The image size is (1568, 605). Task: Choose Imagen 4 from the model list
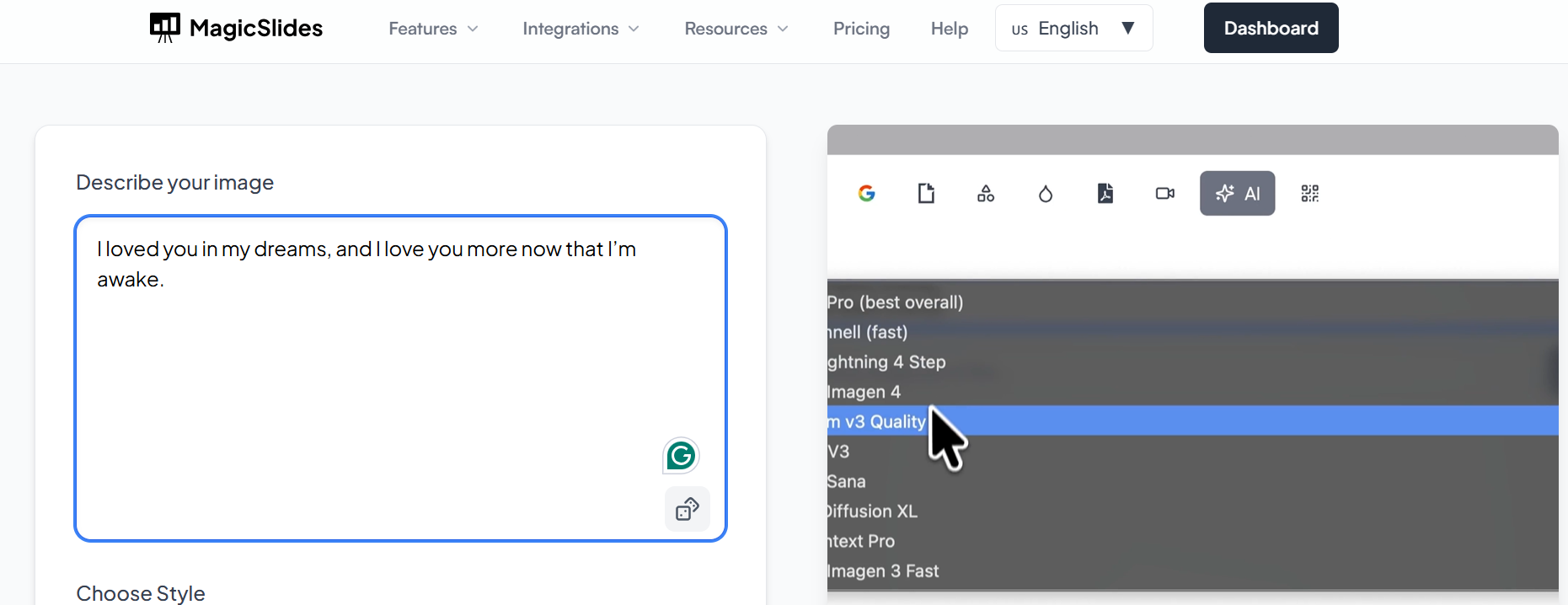click(864, 392)
